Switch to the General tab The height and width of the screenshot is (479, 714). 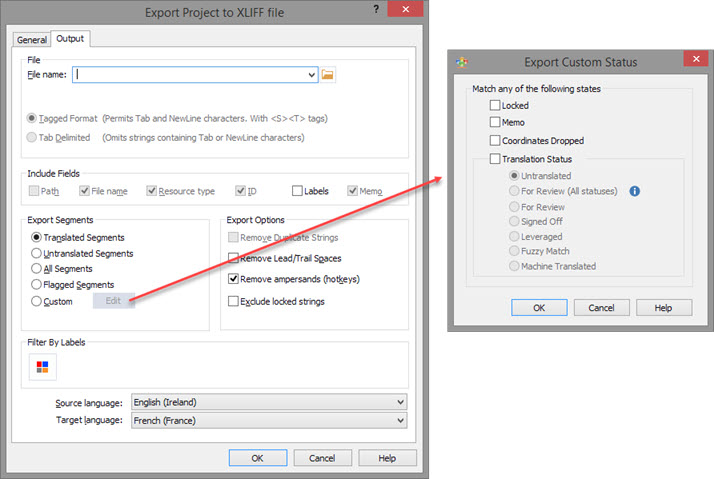point(31,40)
